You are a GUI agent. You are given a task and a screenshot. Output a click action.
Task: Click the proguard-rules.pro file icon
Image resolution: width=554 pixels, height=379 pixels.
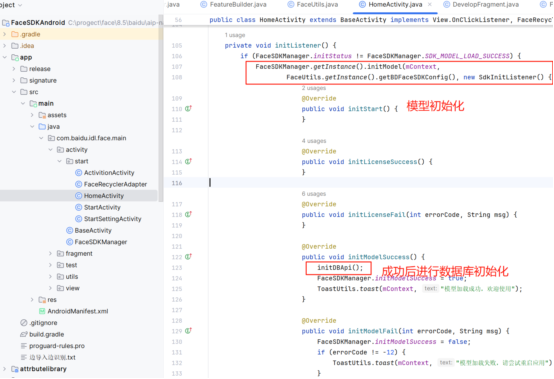click(24, 346)
